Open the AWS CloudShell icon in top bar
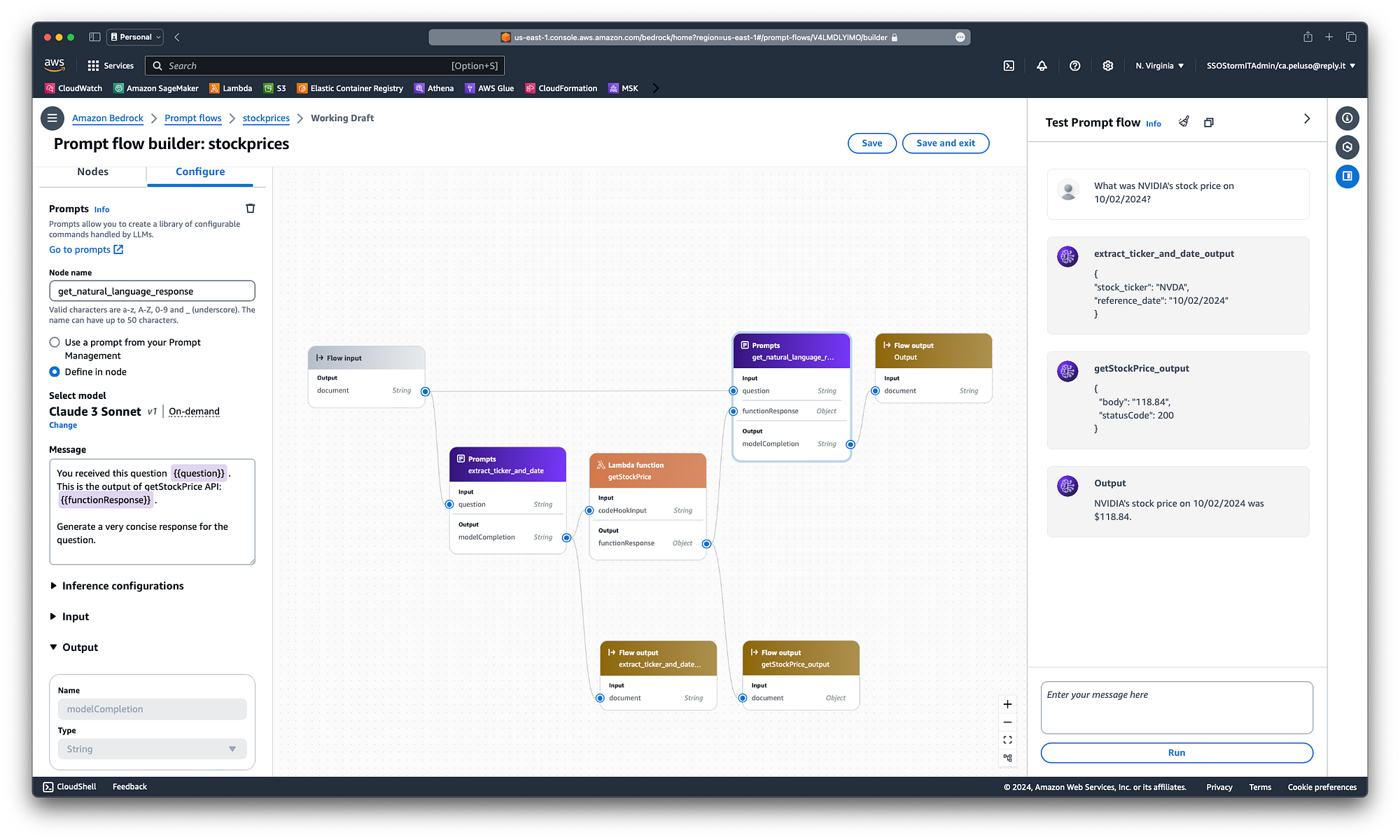Viewport: 1400px width, 840px height. coord(1009,66)
